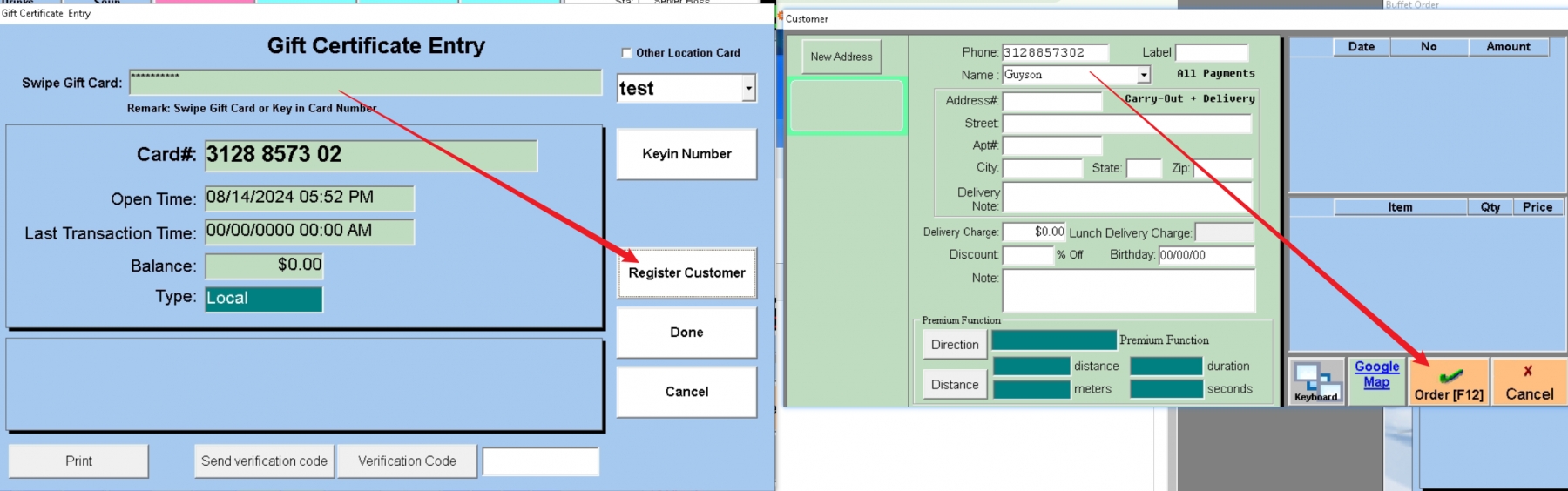Click the No column header
The height and width of the screenshot is (491, 1568).
(x=1429, y=47)
